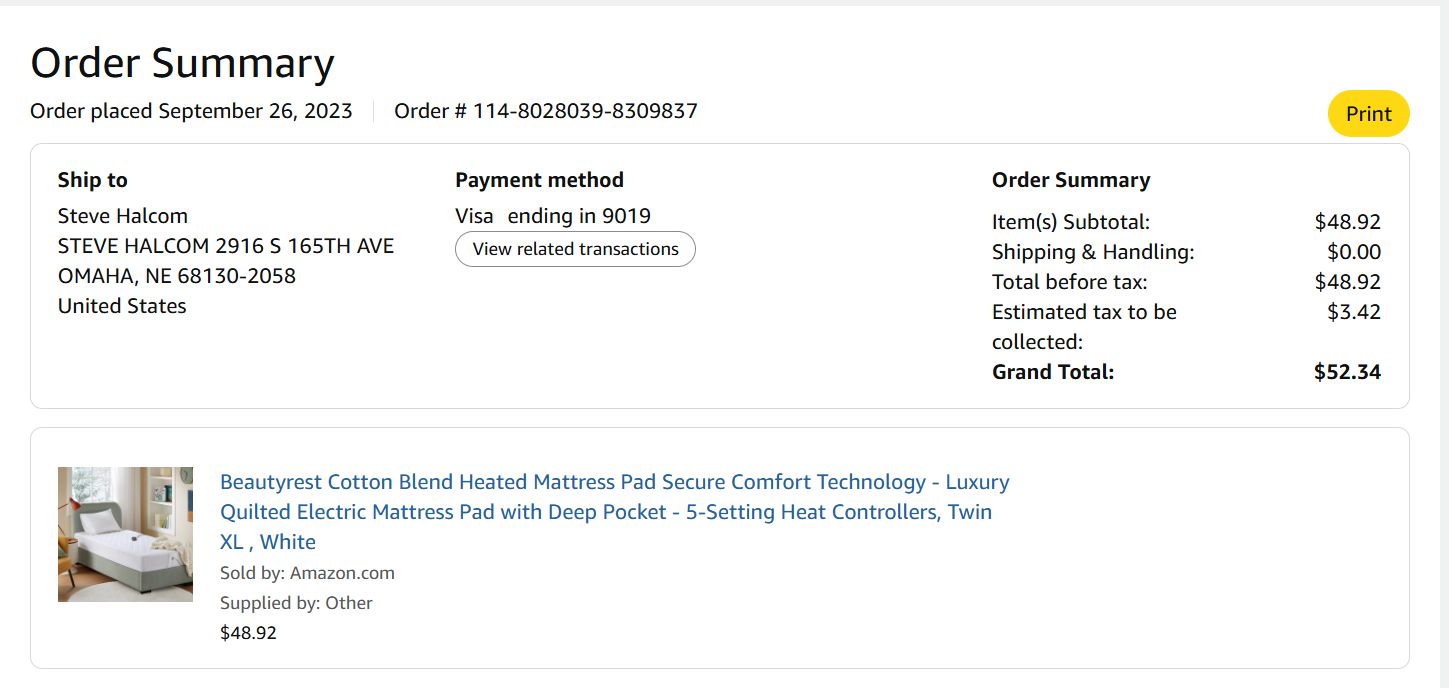
Task: Click the Sold by: Amazon.com text
Action: tap(307, 573)
